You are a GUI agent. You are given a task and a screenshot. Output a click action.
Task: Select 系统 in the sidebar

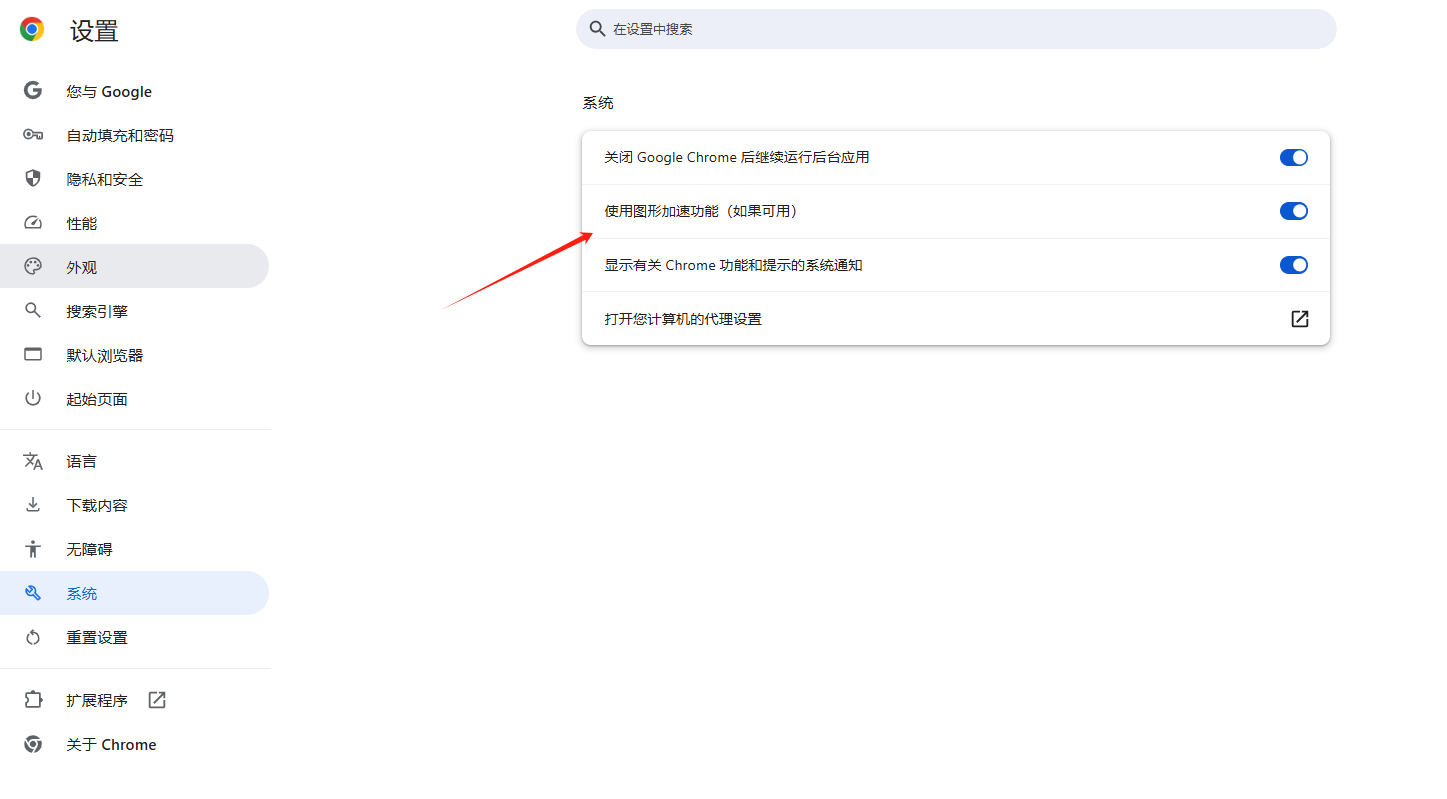[x=134, y=593]
